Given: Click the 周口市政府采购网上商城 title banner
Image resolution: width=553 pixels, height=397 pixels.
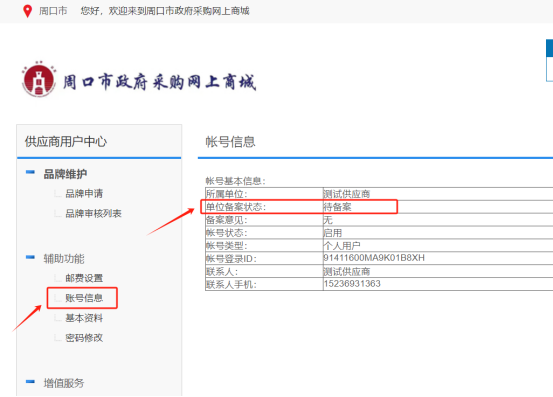Looking at the screenshot, I should coord(159,82).
